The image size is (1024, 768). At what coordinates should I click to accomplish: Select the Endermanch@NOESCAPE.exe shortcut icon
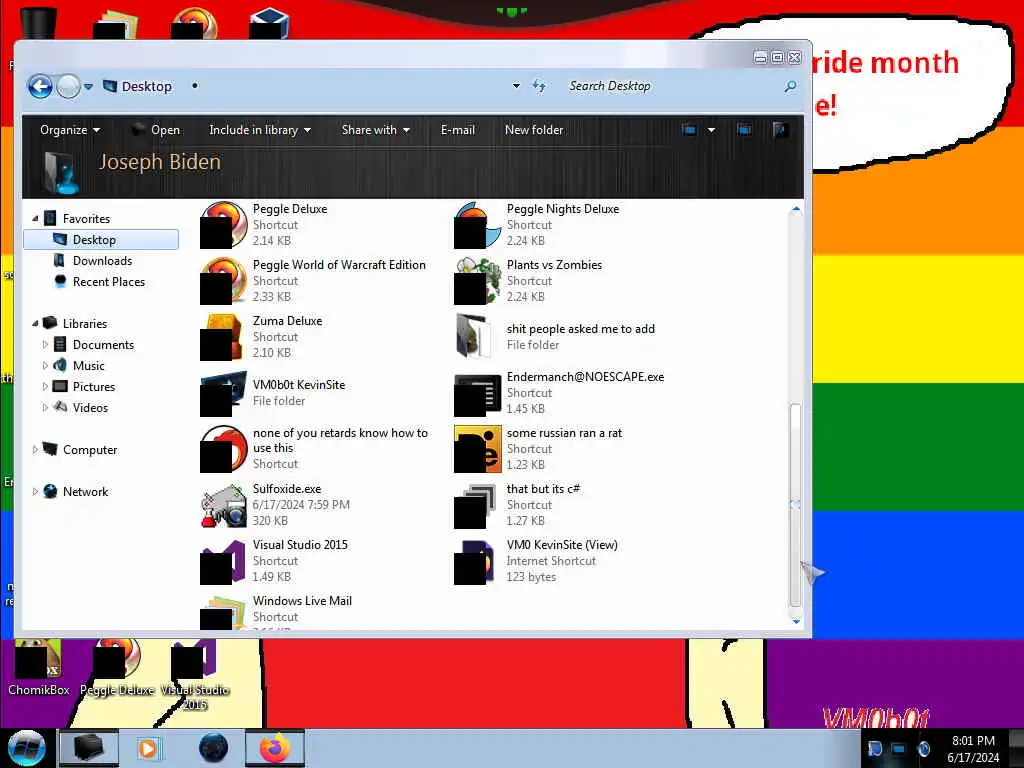click(477, 393)
